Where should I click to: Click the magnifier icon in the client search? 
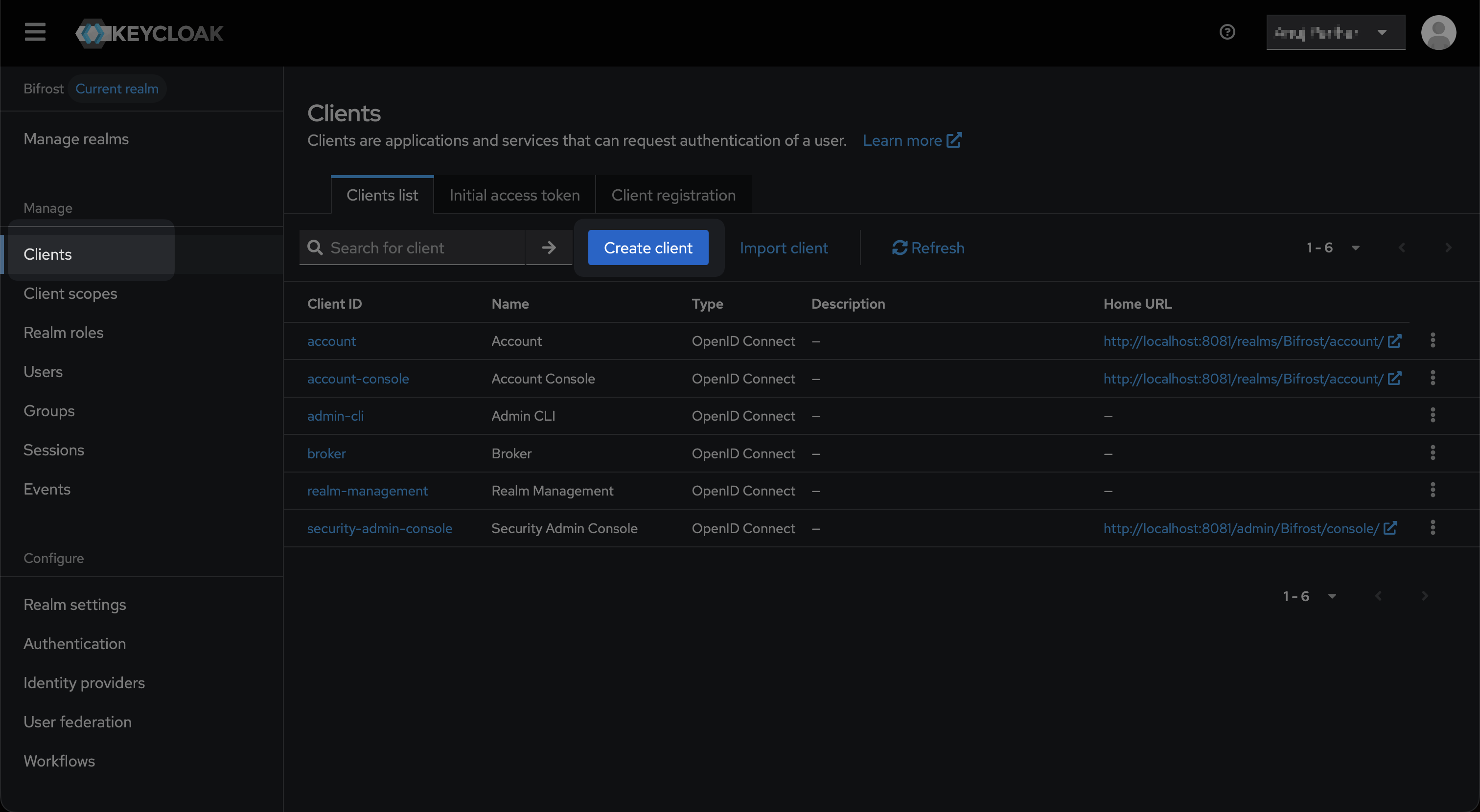(315, 248)
